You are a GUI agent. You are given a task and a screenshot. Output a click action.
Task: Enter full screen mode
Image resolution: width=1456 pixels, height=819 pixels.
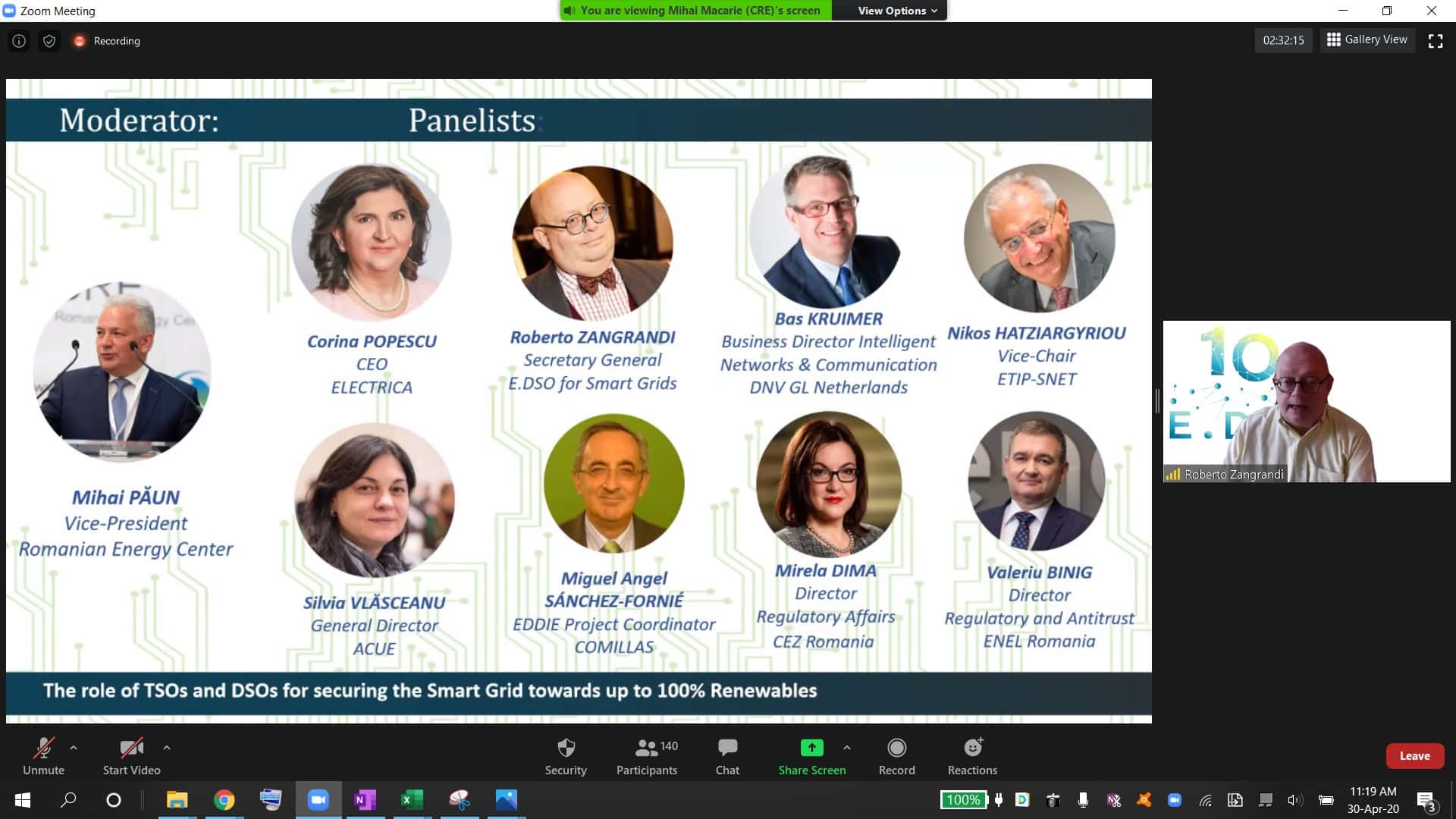1436,41
